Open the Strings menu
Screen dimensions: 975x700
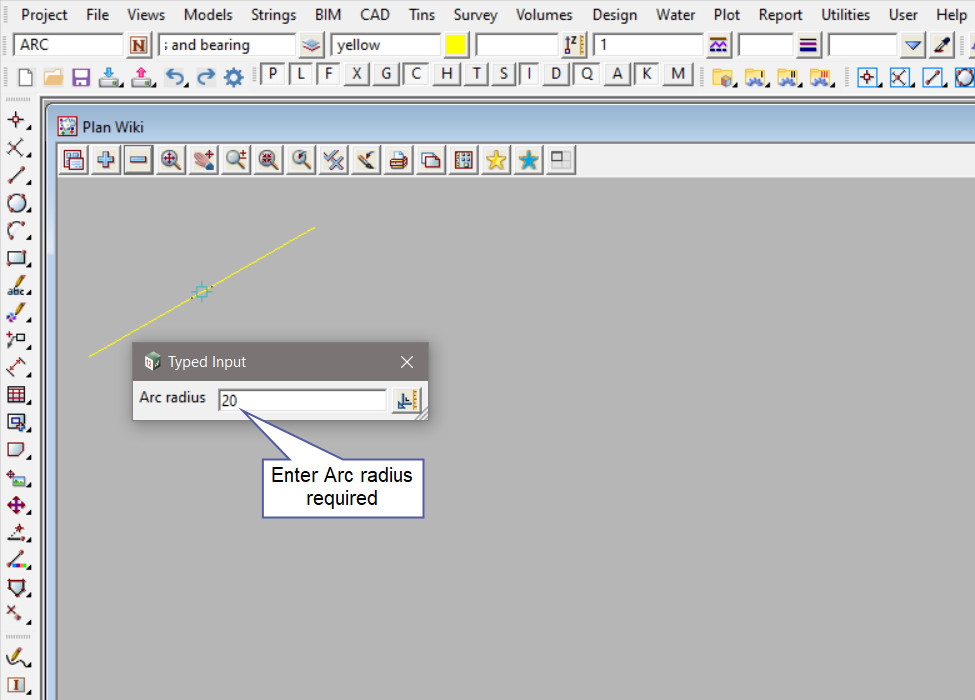pos(273,15)
